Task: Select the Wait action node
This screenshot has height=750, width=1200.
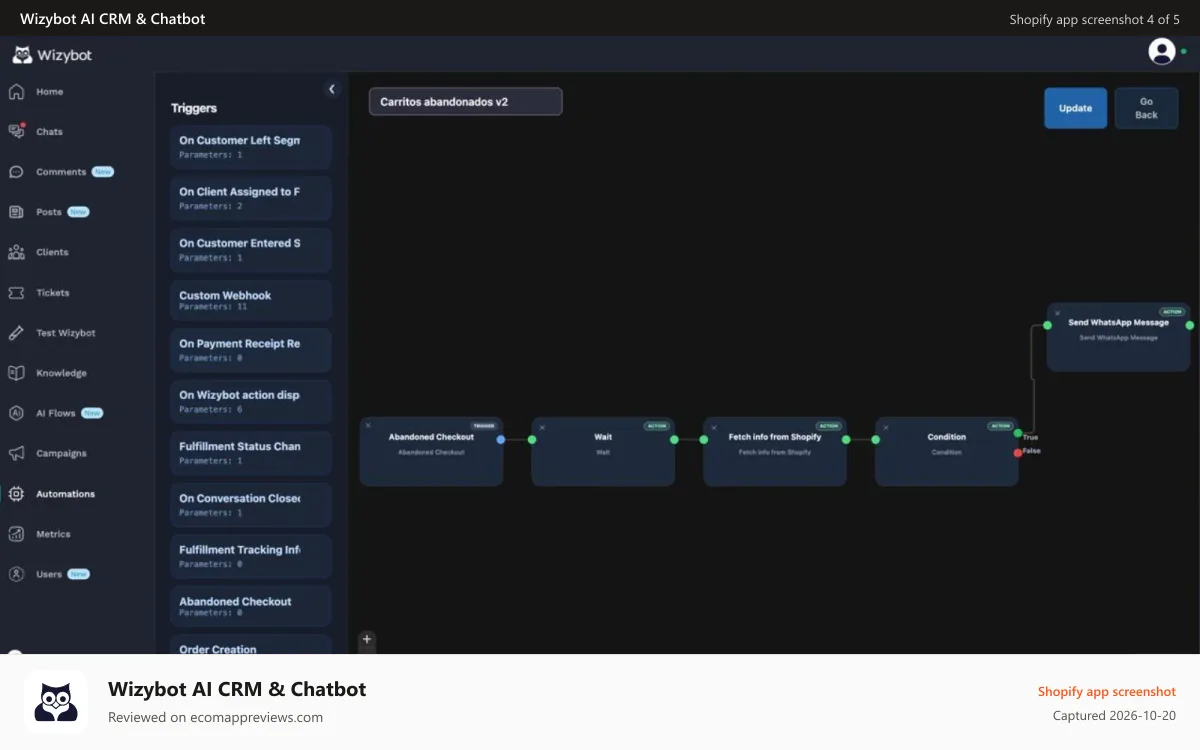Action: coord(603,452)
